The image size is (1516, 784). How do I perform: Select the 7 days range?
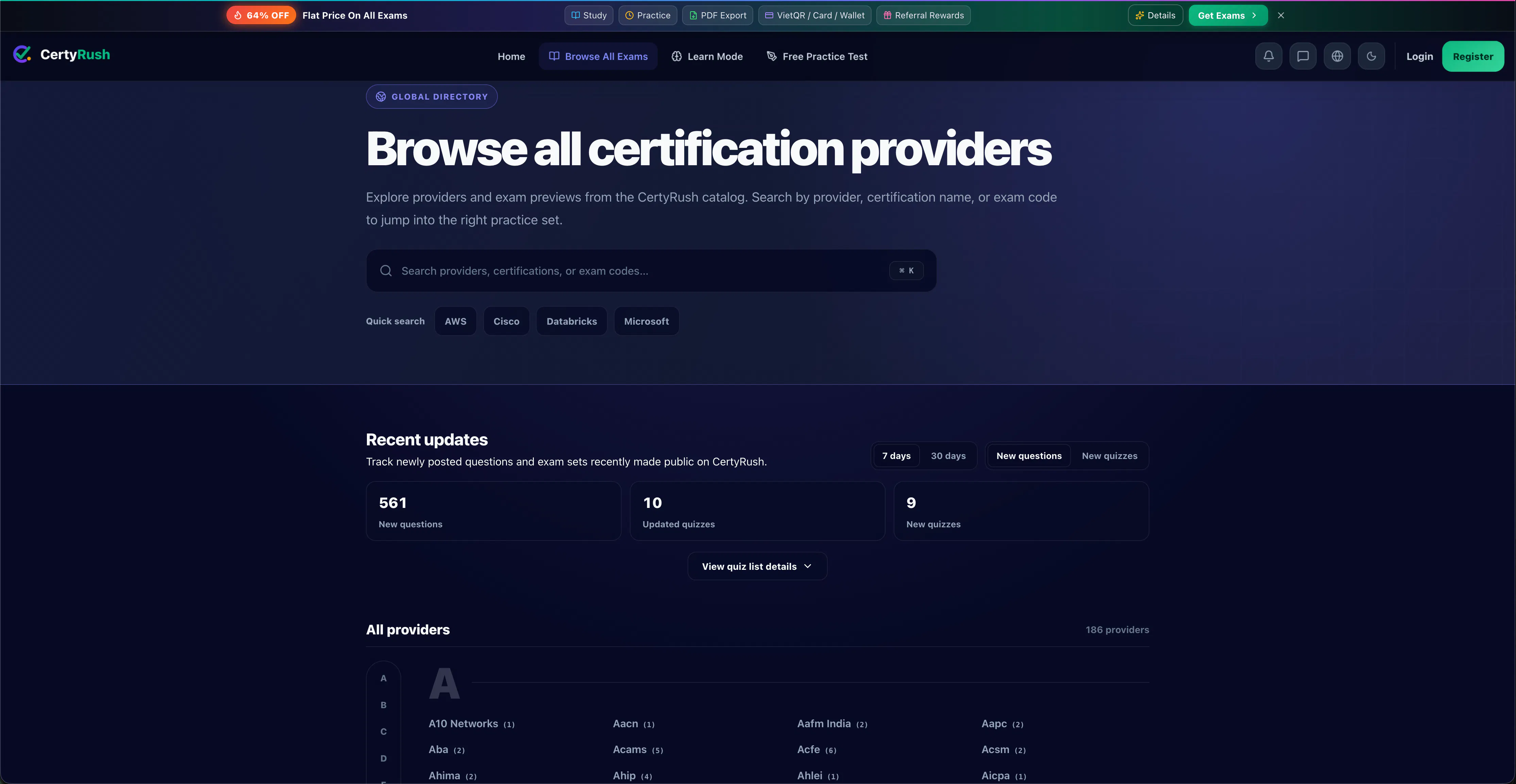pos(896,456)
